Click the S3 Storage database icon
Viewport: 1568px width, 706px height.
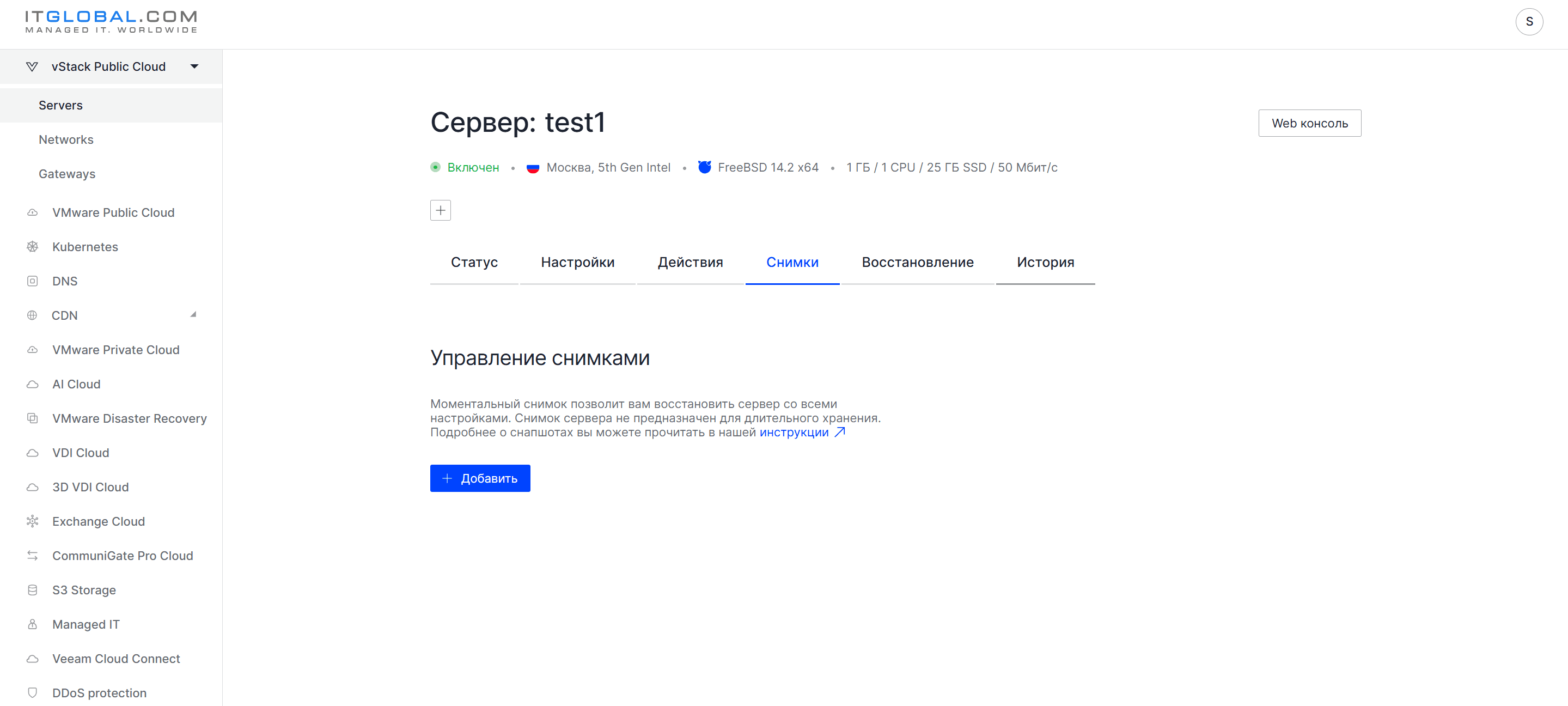32,590
